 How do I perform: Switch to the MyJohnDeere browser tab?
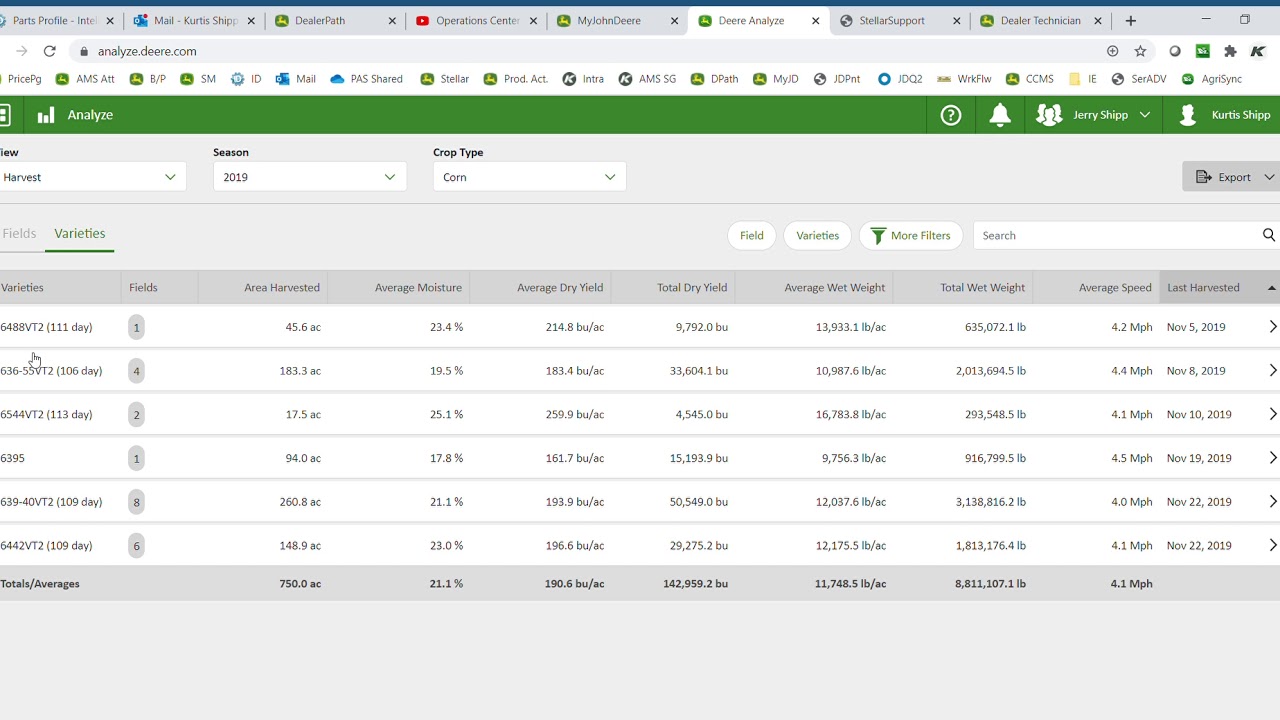point(615,20)
